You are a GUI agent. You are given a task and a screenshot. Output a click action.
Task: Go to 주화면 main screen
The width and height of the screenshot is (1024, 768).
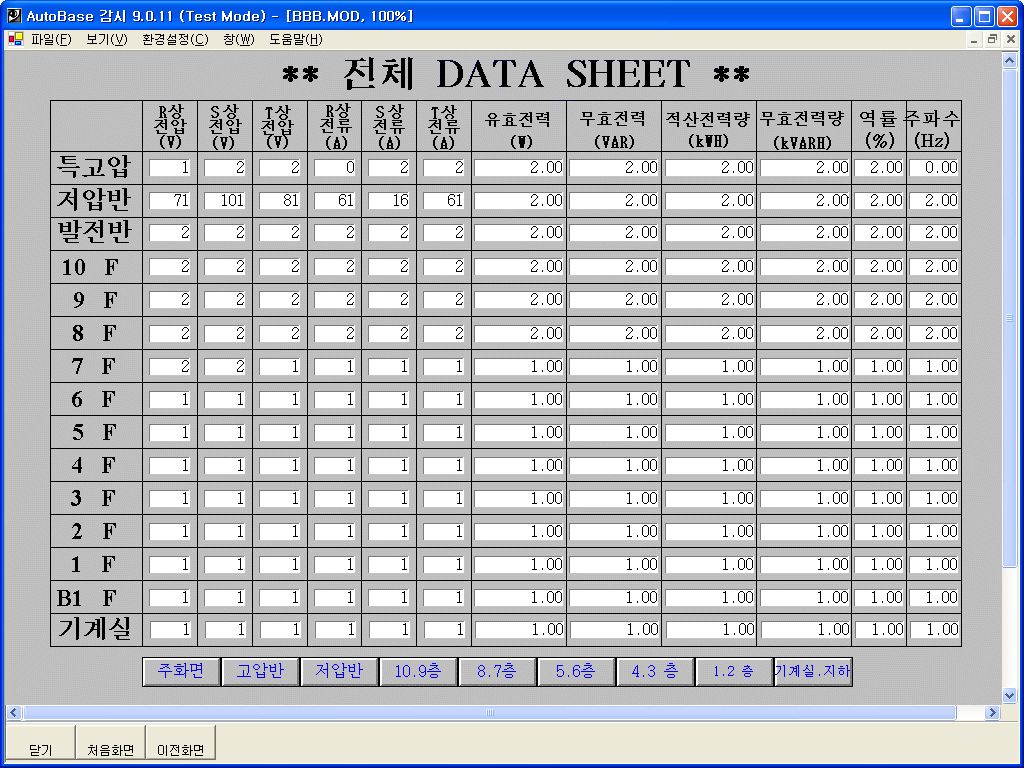point(180,671)
